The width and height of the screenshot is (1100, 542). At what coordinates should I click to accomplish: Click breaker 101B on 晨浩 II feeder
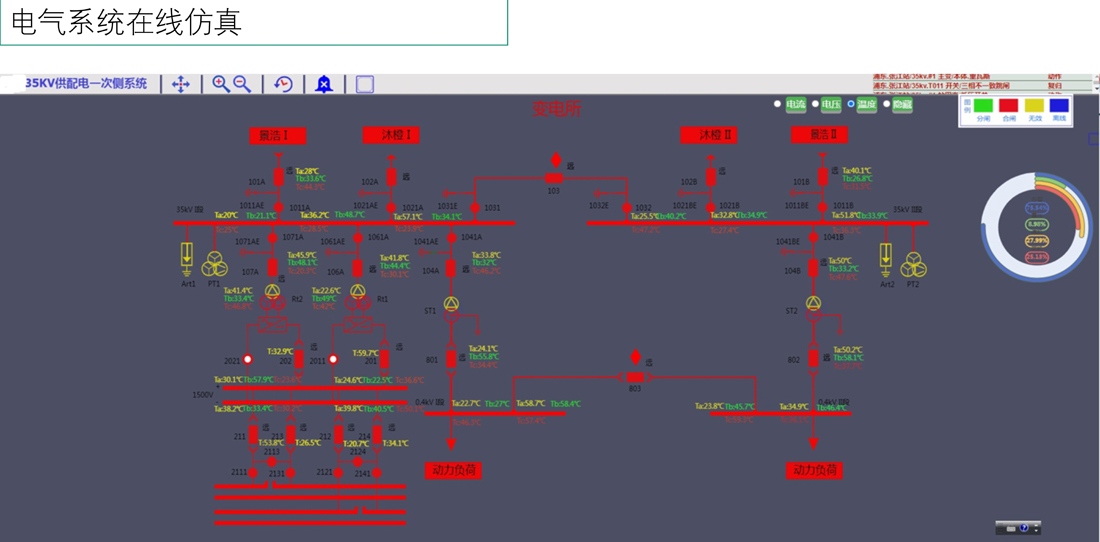click(x=823, y=177)
